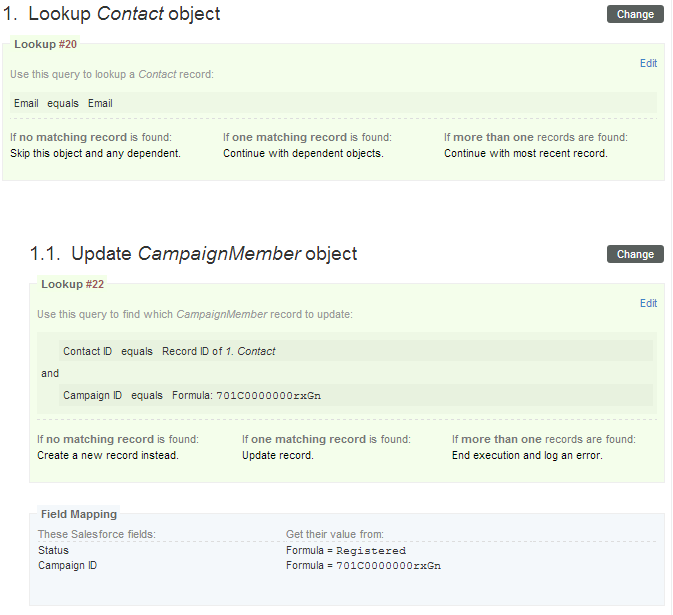Click Change button for Lookup Contact object

click(x=635, y=14)
